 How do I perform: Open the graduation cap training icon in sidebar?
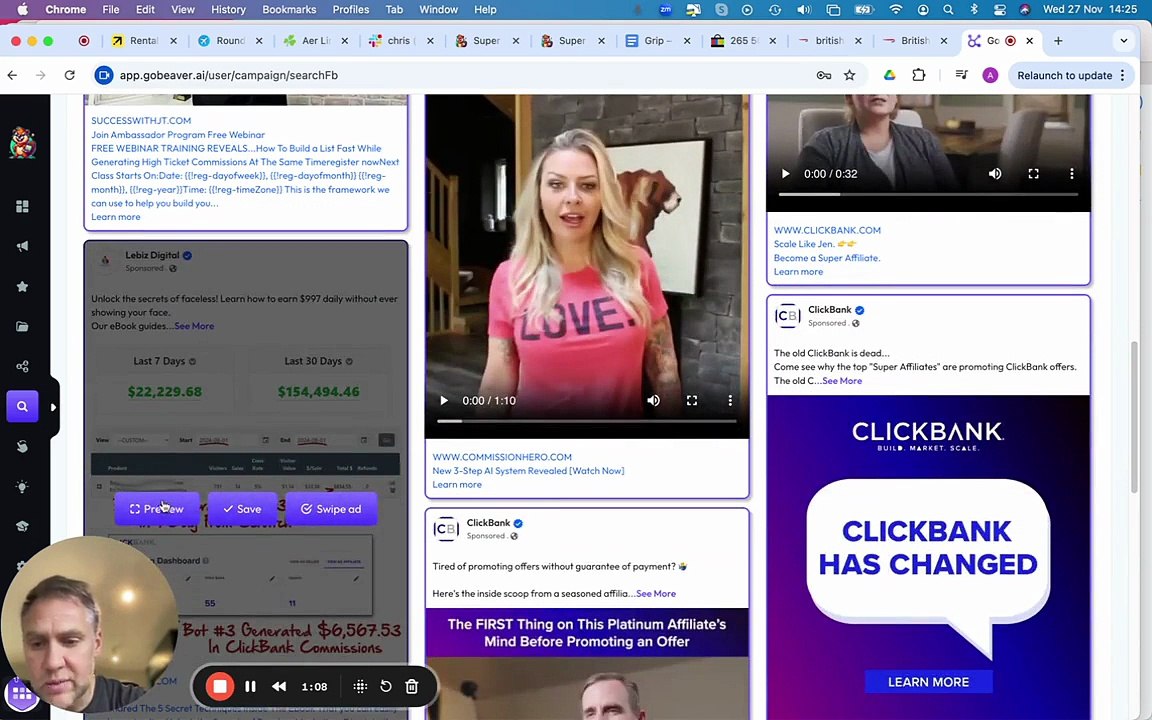pos(22,526)
